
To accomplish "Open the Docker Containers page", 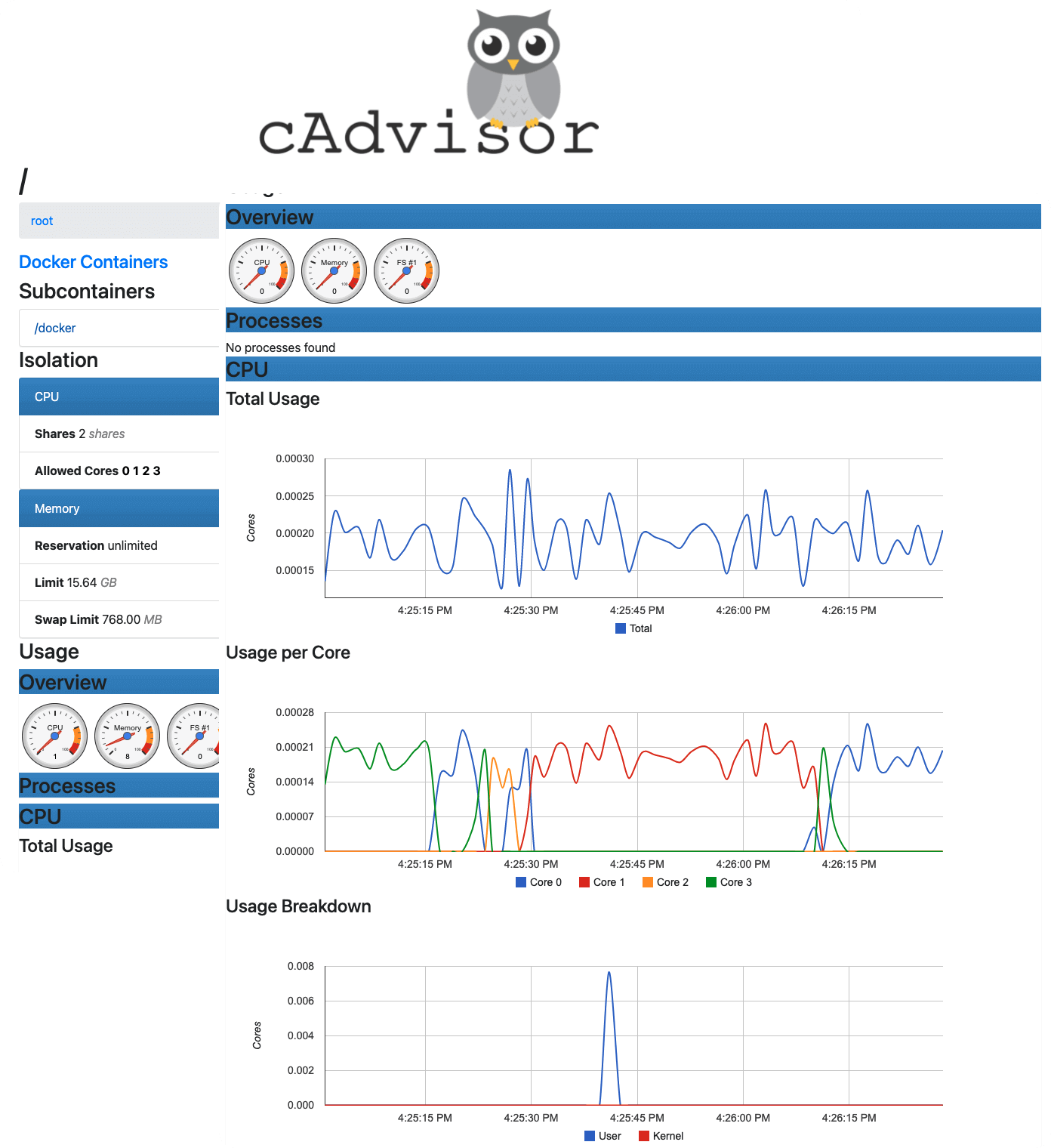I will 93,262.
